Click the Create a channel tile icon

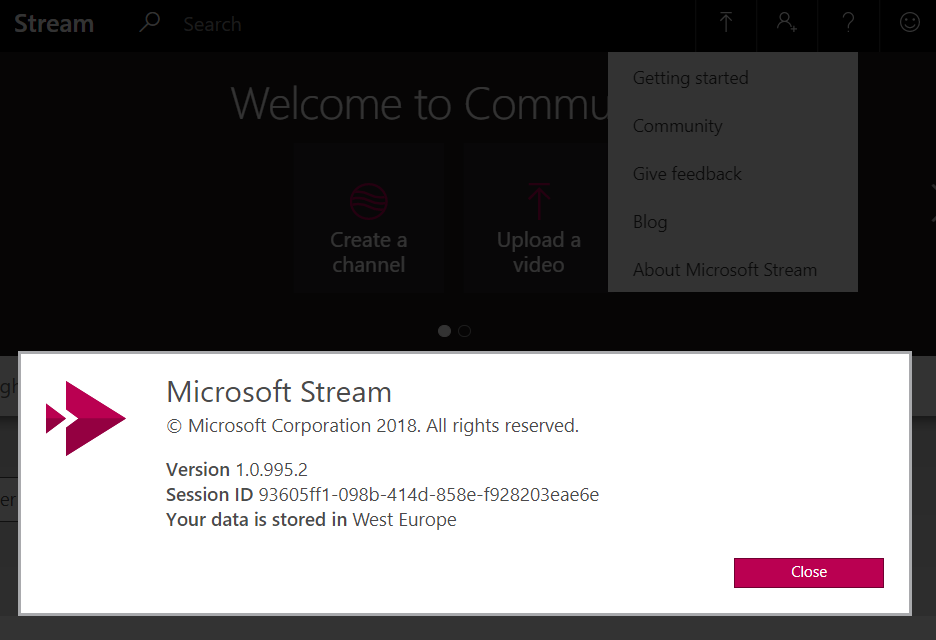[368, 201]
